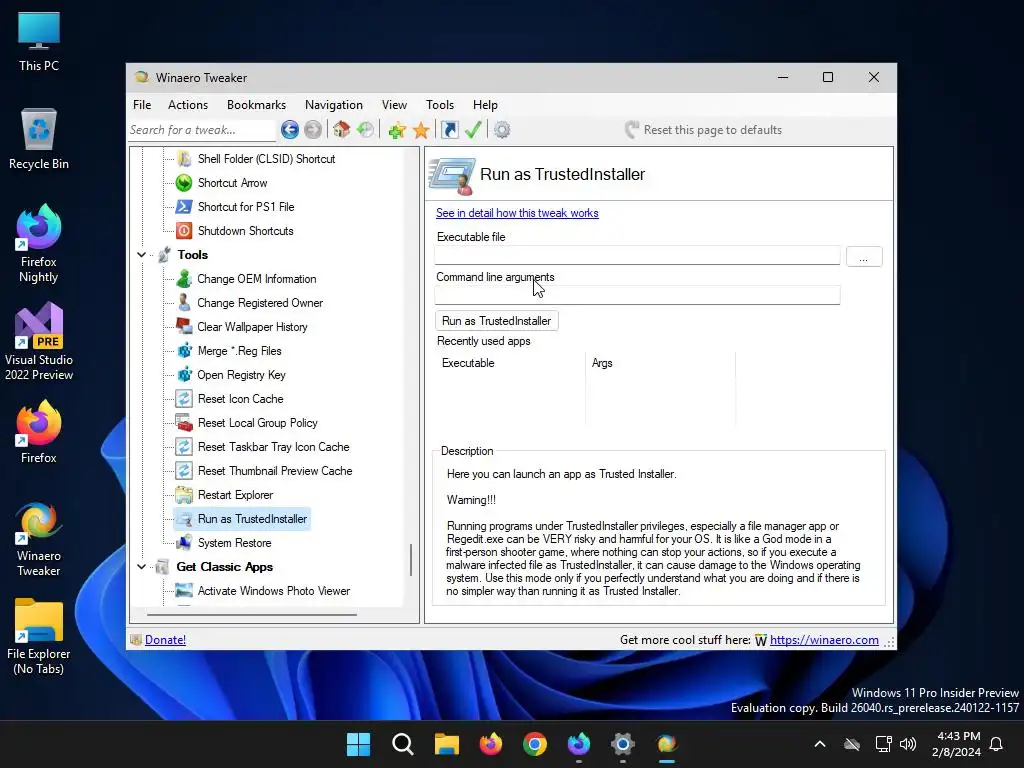Click the System Restore icon
This screenshot has height=768, width=1024.
(184, 543)
